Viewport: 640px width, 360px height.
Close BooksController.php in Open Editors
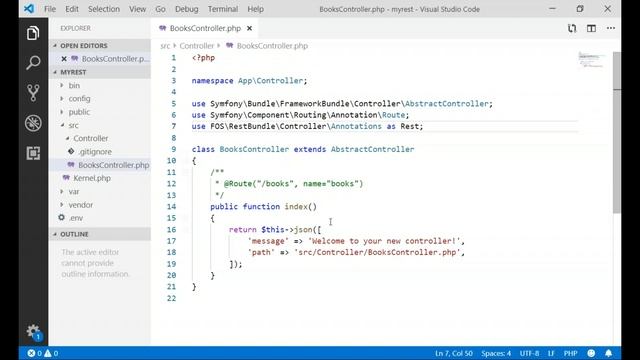[64, 59]
